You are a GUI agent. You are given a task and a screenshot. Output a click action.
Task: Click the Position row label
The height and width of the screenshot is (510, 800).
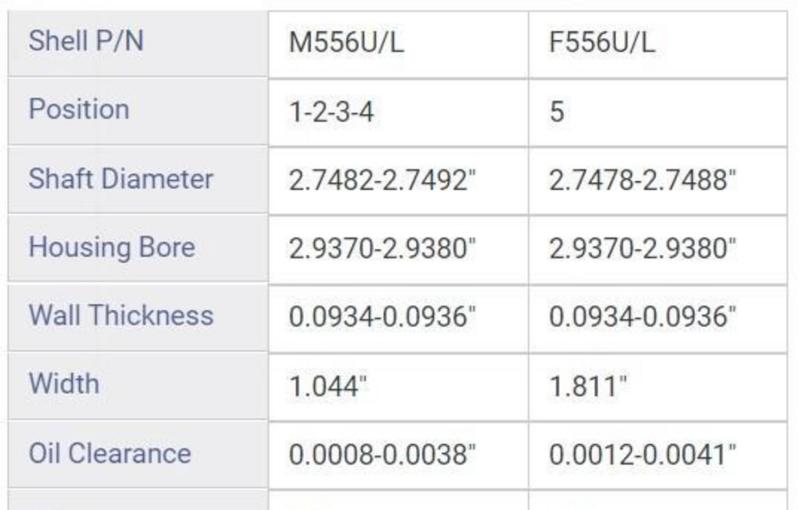79,109
